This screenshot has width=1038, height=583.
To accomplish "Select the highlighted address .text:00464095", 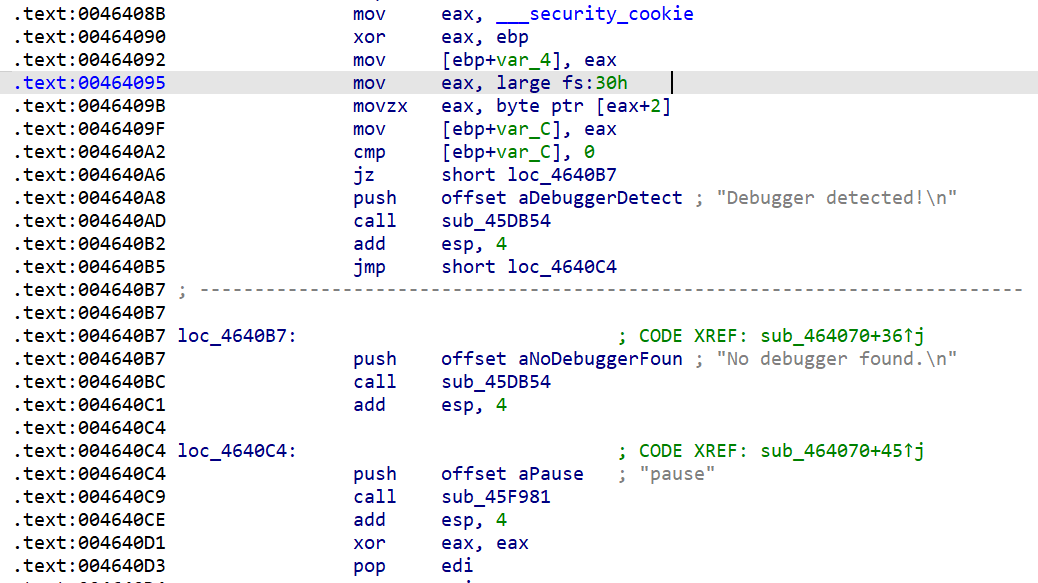I will coord(90,83).
